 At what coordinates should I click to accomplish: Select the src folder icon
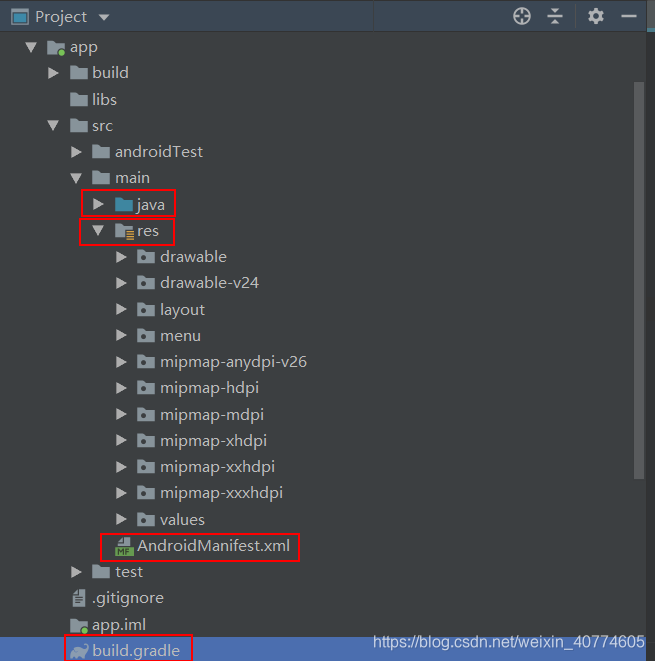pyautogui.click(x=78, y=126)
